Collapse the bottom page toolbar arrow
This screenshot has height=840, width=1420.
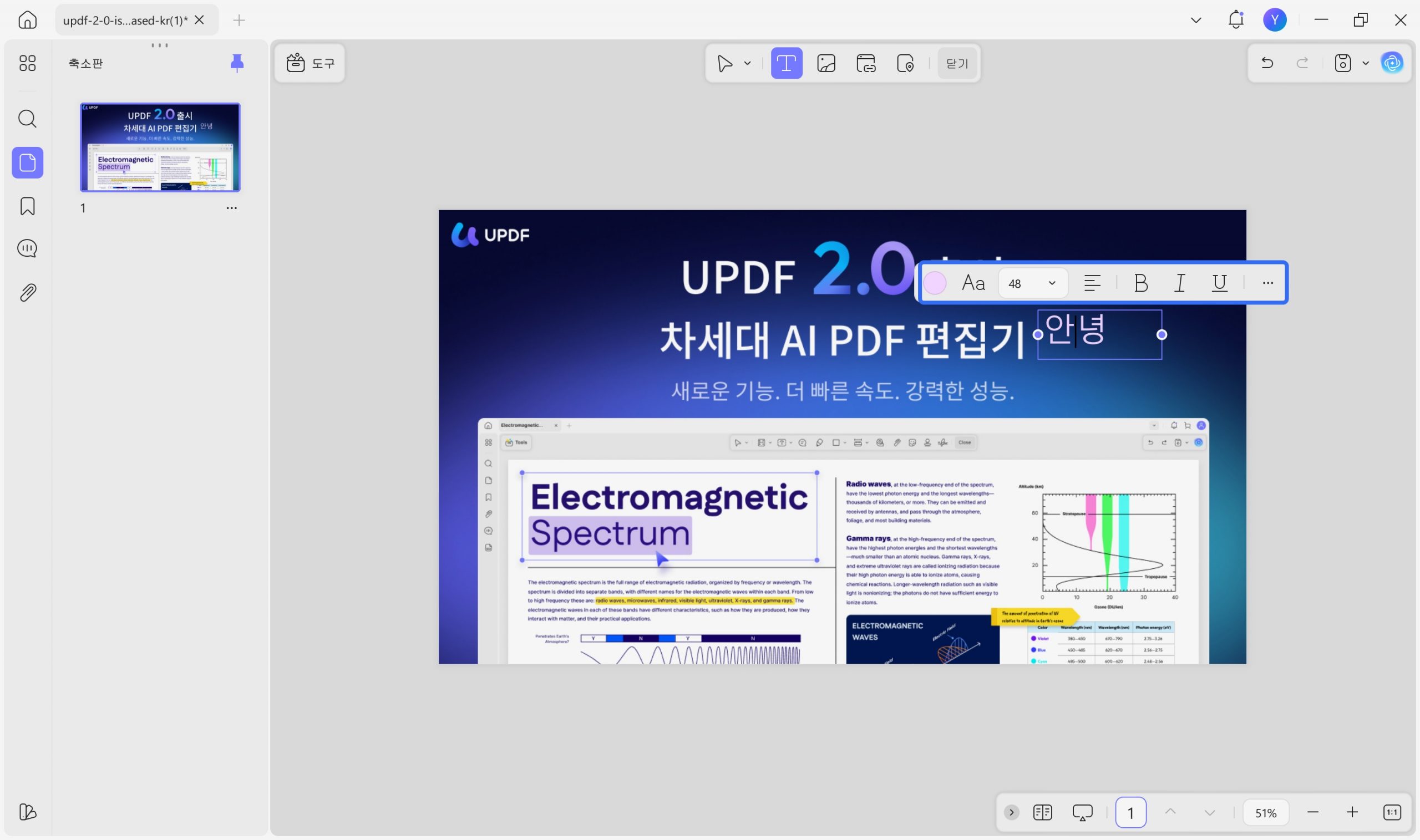[1011, 813]
